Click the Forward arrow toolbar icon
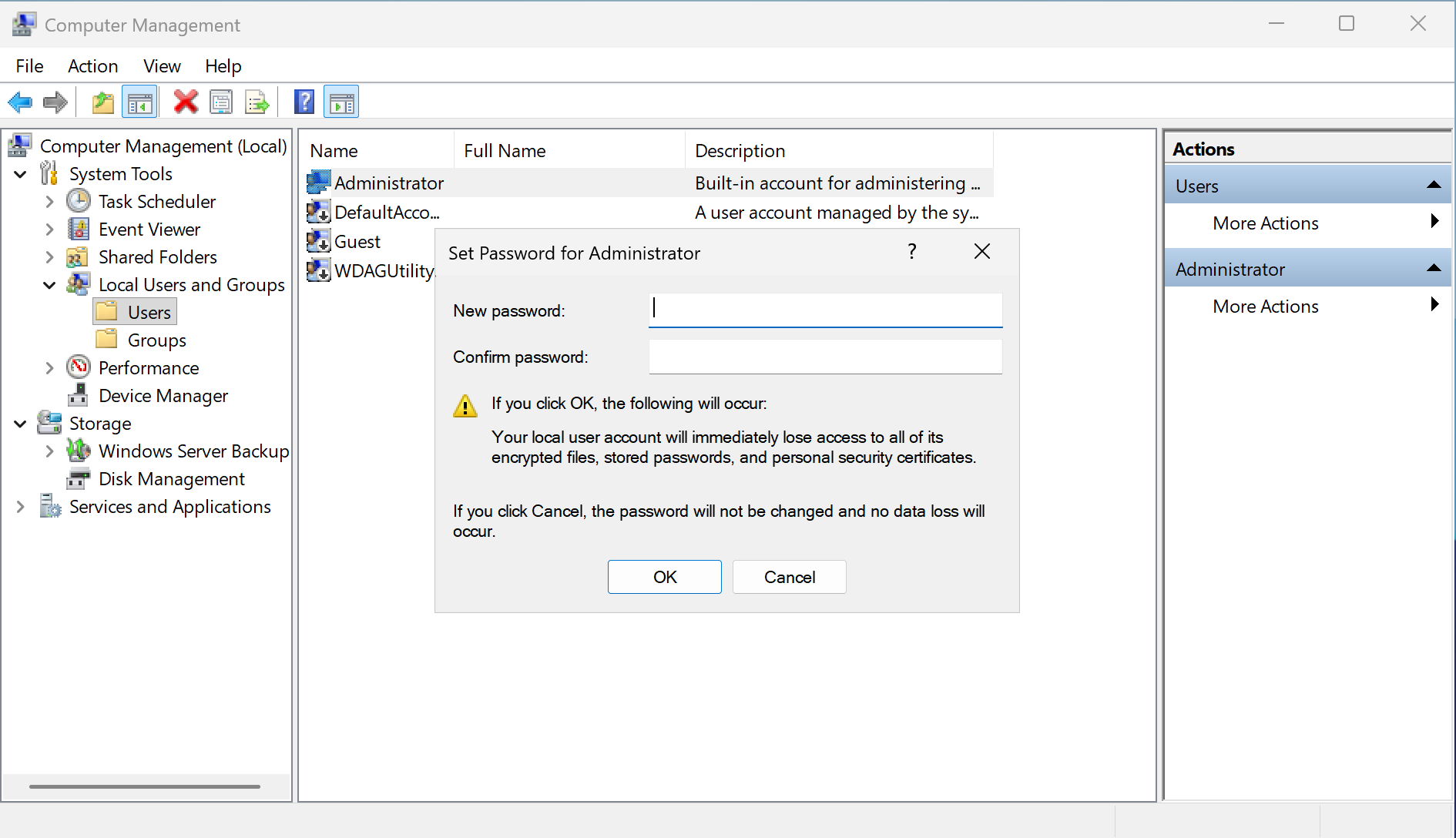This screenshot has height=838, width=1456. (55, 102)
